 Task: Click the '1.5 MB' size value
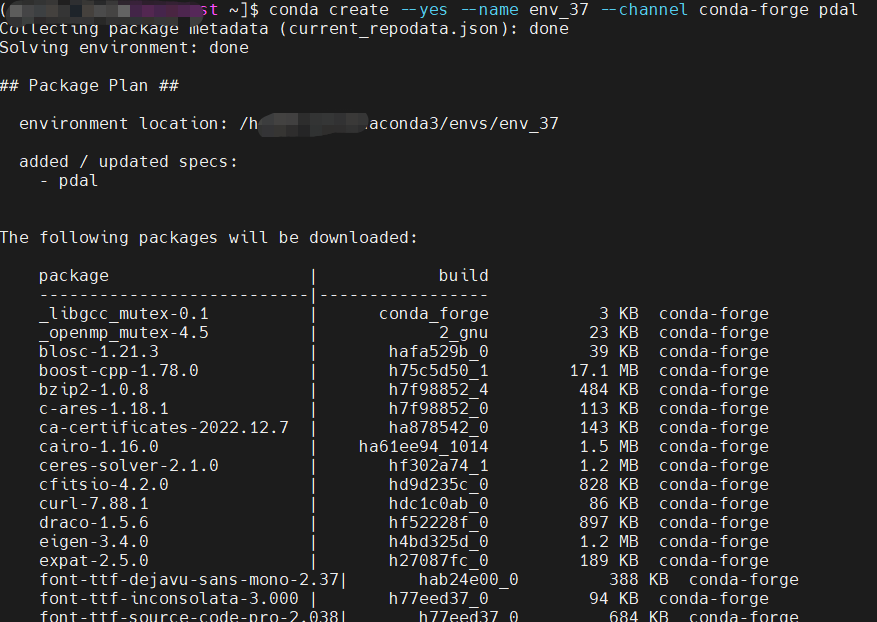[609, 447]
